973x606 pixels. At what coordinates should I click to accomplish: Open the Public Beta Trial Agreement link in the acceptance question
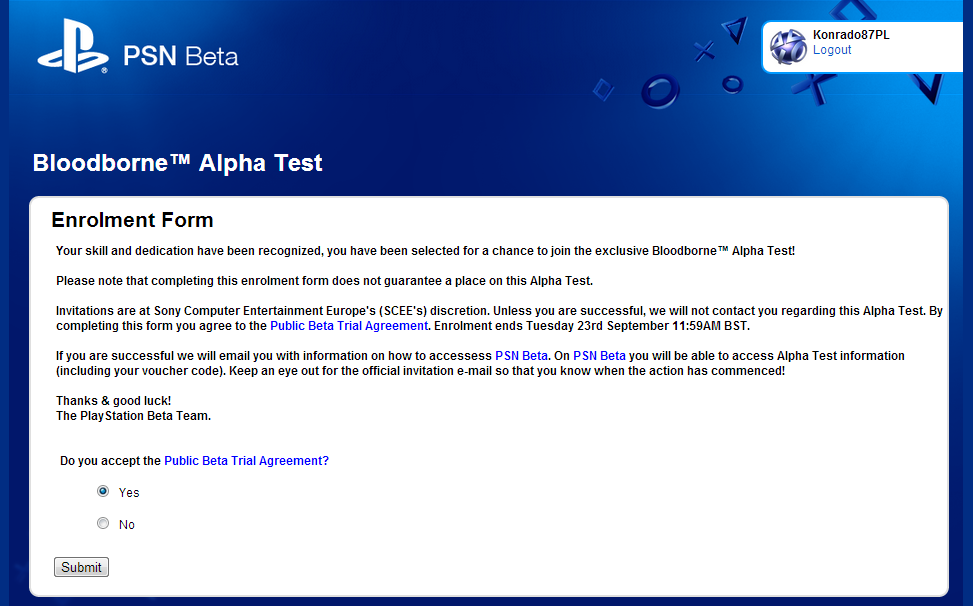(x=246, y=461)
